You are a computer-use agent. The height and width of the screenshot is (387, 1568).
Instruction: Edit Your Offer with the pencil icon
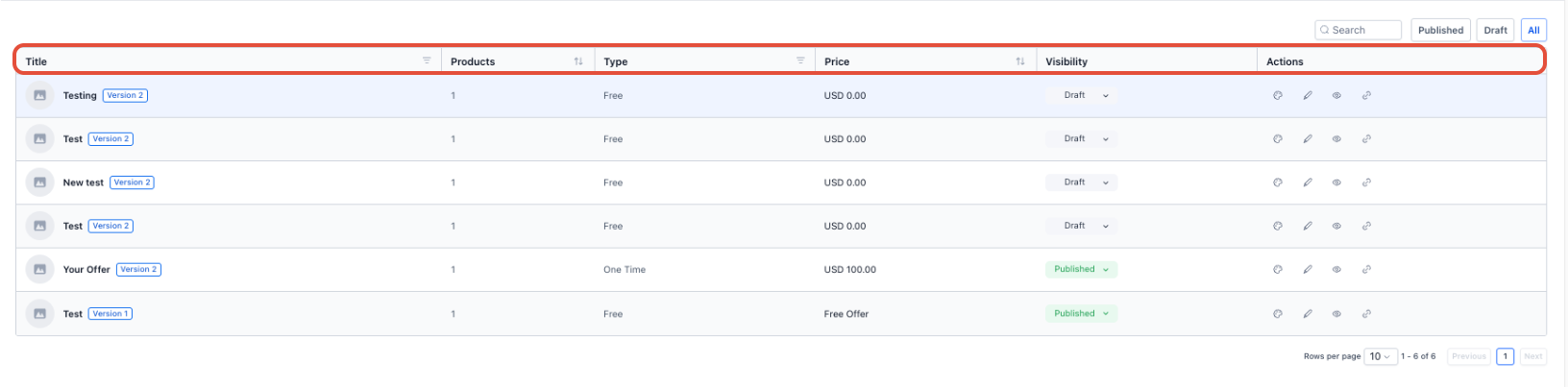pyautogui.click(x=1308, y=270)
